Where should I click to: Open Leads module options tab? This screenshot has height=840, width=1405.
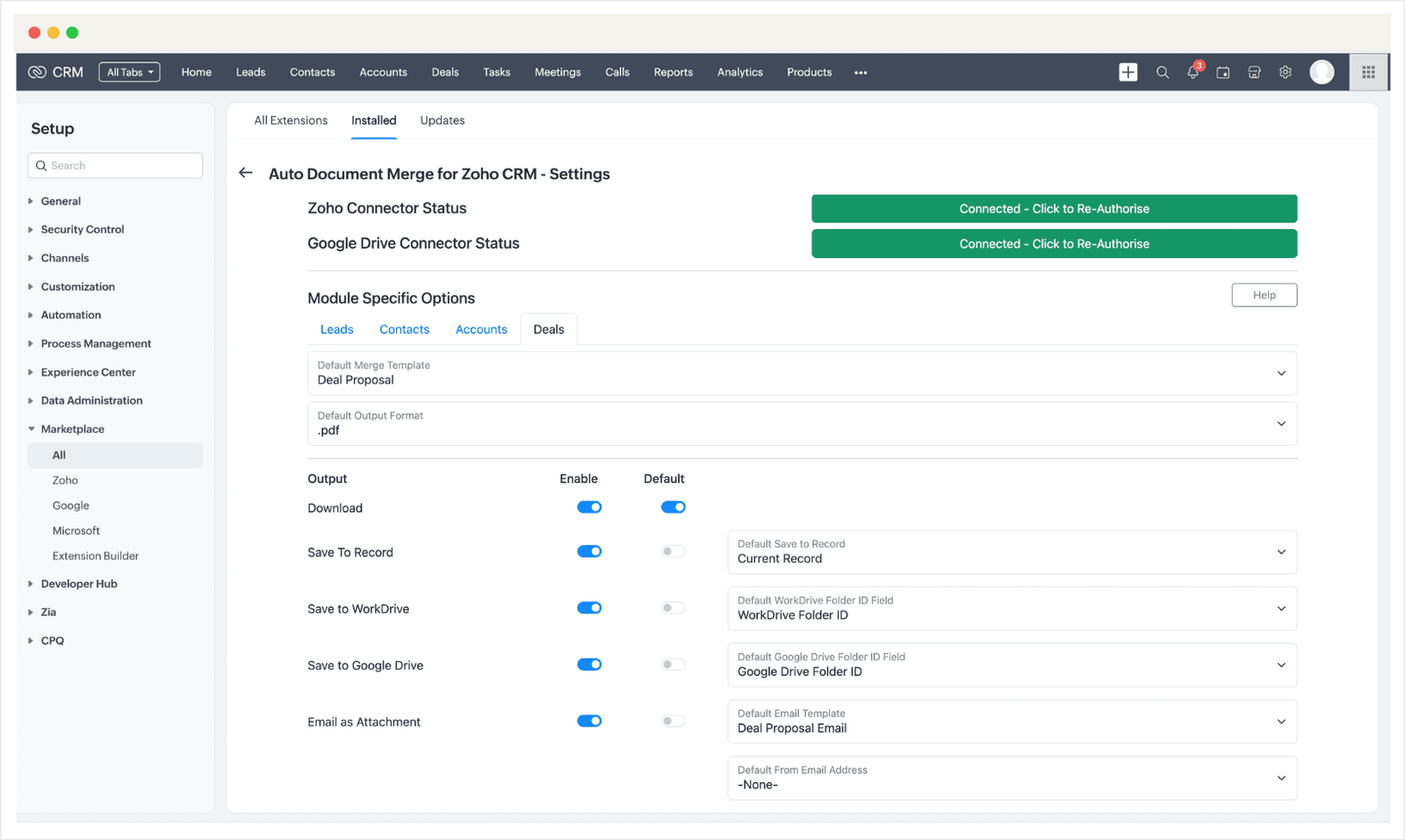click(337, 329)
